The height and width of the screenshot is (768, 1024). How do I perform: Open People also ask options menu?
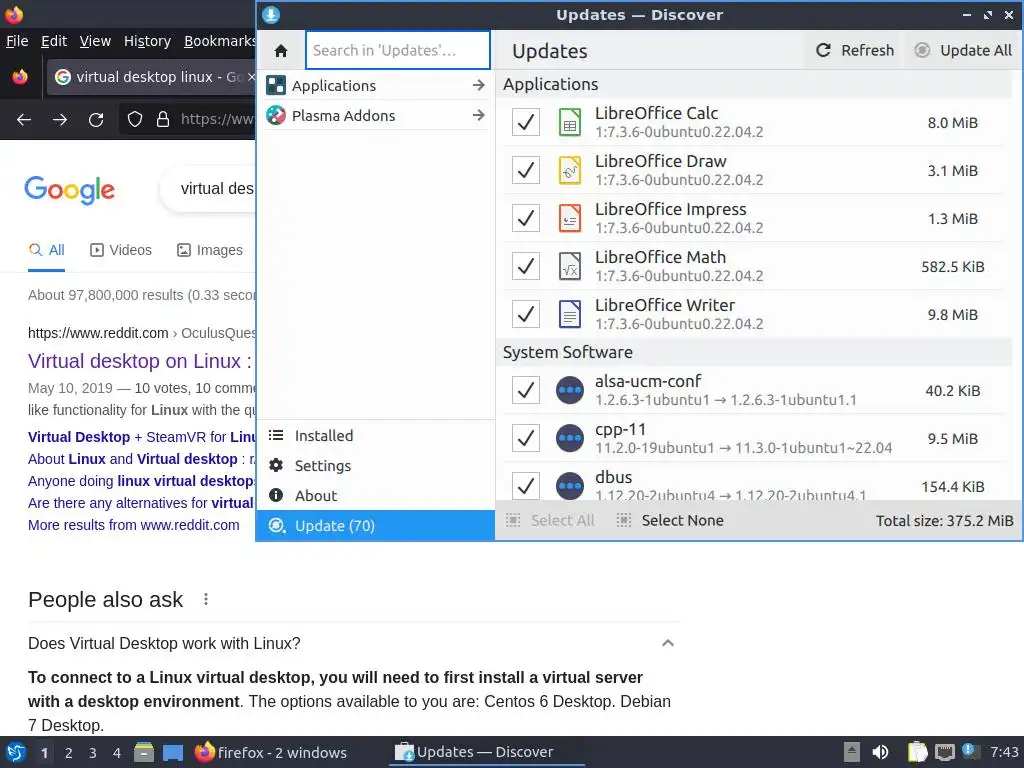[206, 600]
